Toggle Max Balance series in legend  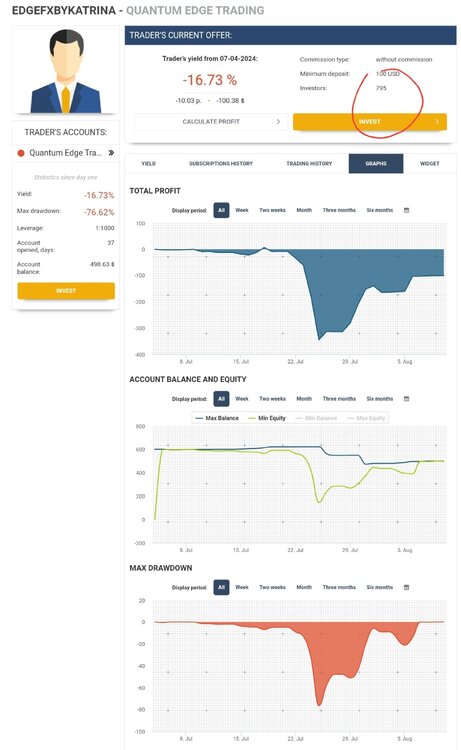pos(217,418)
